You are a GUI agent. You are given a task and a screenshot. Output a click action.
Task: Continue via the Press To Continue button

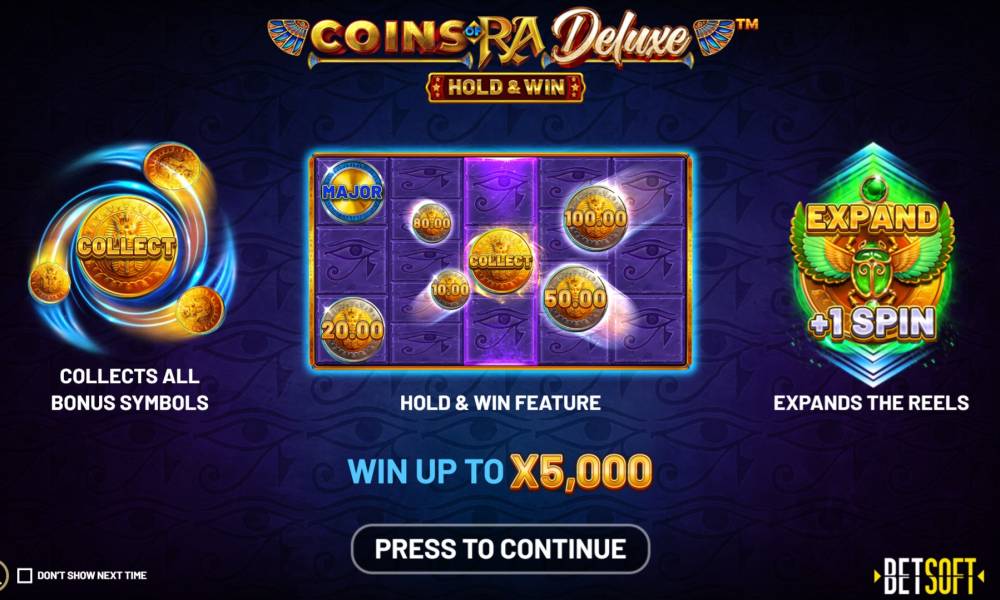(501, 549)
